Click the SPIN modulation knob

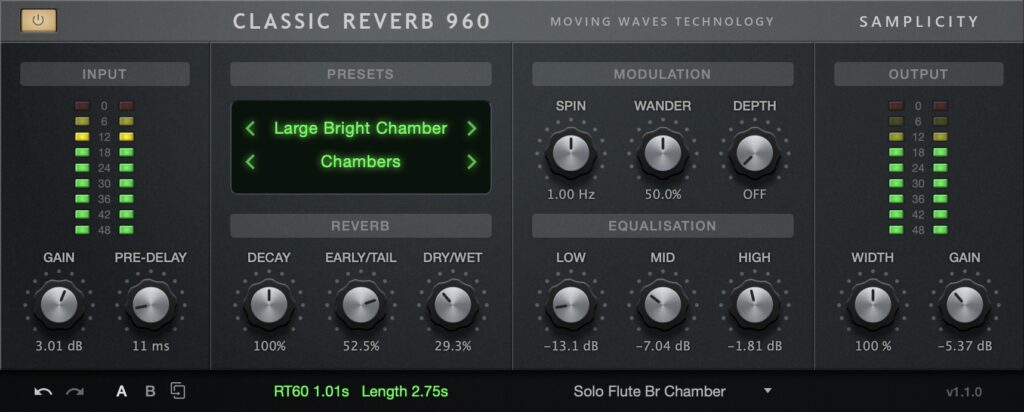pos(571,152)
